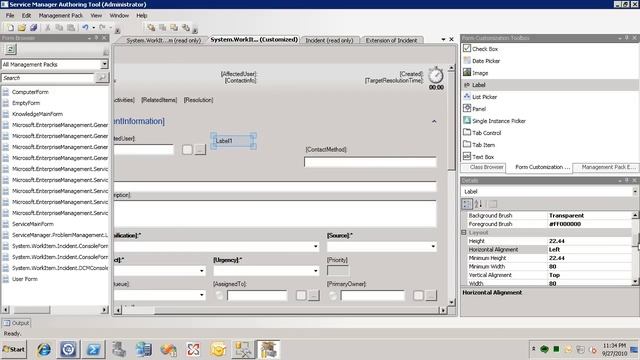Select the KnowledgeMainForm entry
Viewport: 640px width, 360px height.
pos(38,114)
